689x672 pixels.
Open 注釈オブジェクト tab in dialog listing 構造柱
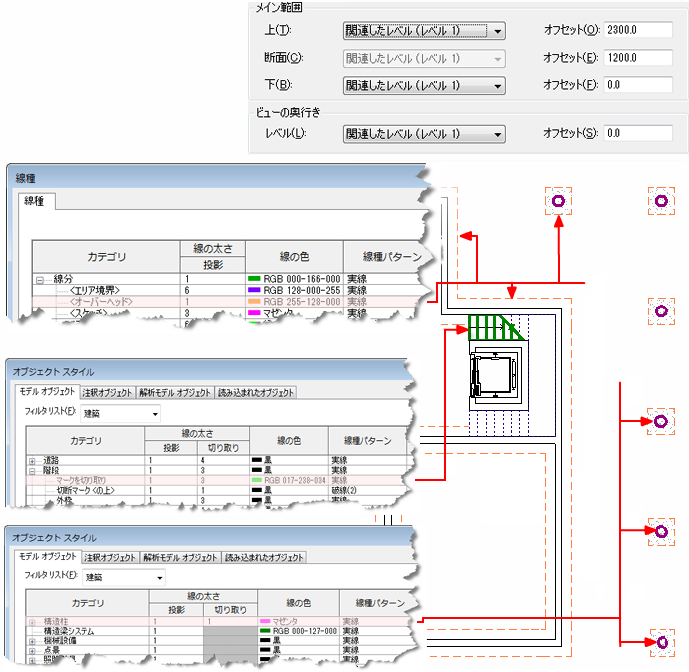pos(110,557)
